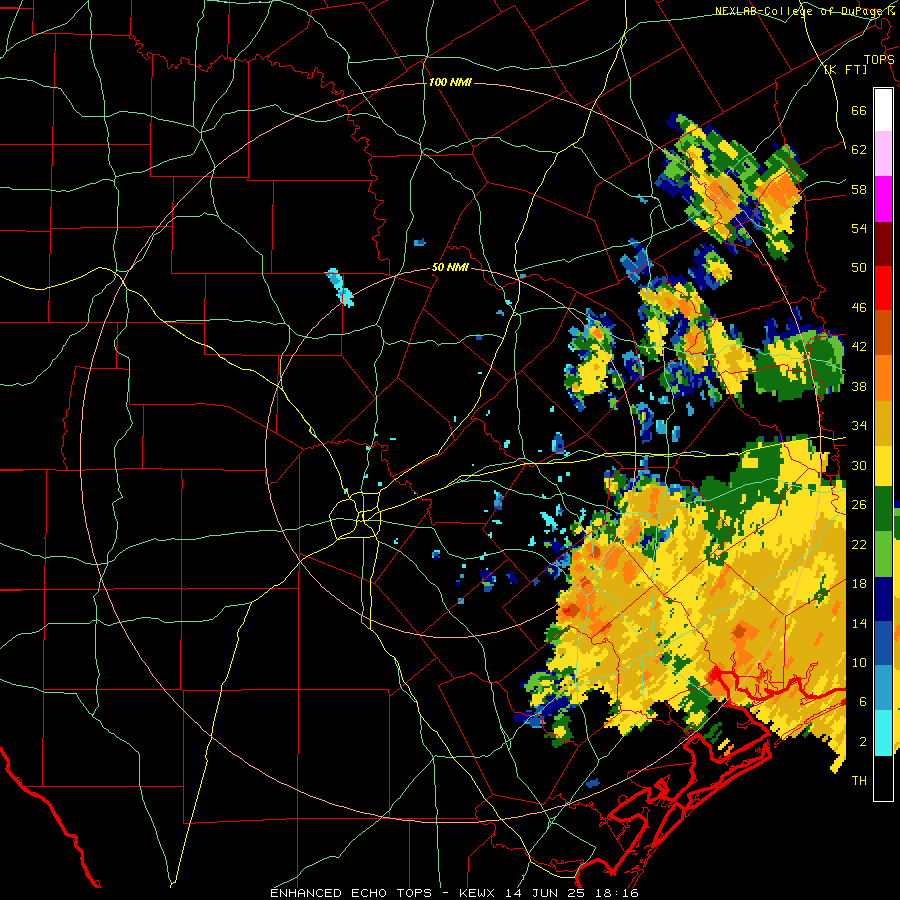Click legend value "50"

coord(859,268)
